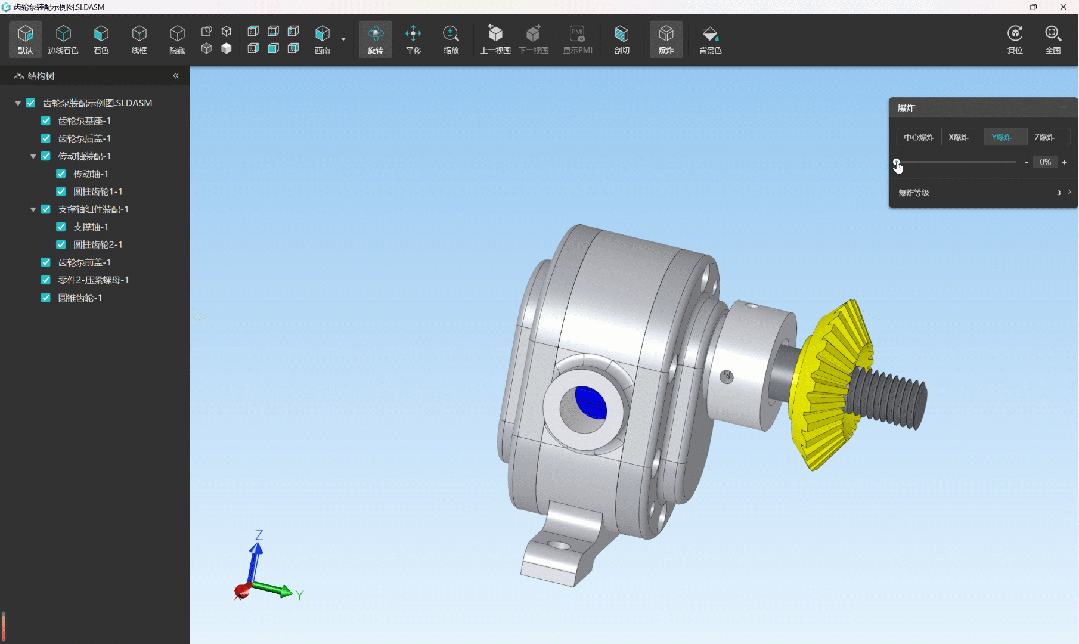
Task: Click the explode percentage slider handle
Action: tap(898, 162)
